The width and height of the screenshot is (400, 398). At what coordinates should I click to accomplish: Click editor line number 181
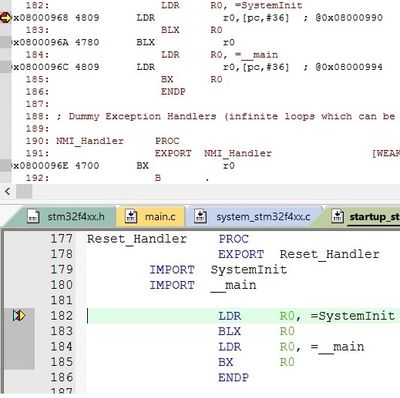point(62,300)
